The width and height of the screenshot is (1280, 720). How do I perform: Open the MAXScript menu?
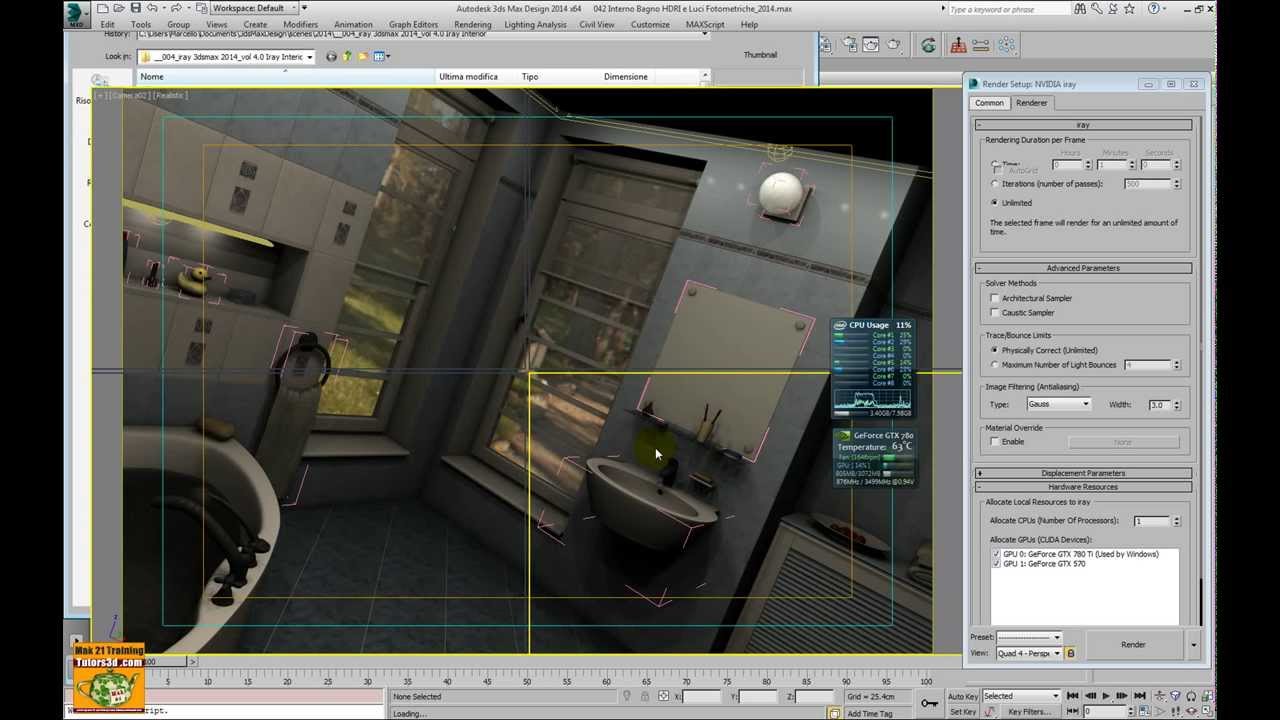[x=705, y=24]
